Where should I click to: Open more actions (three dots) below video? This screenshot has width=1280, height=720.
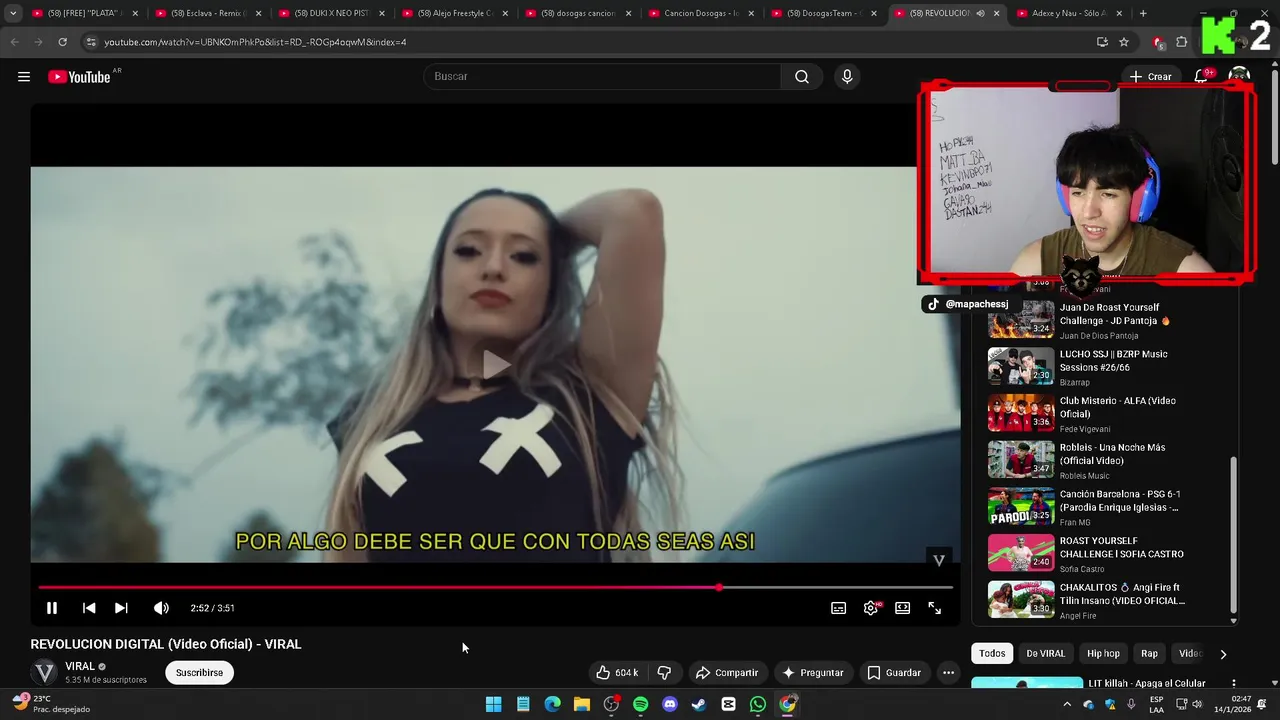pos(948,673)
